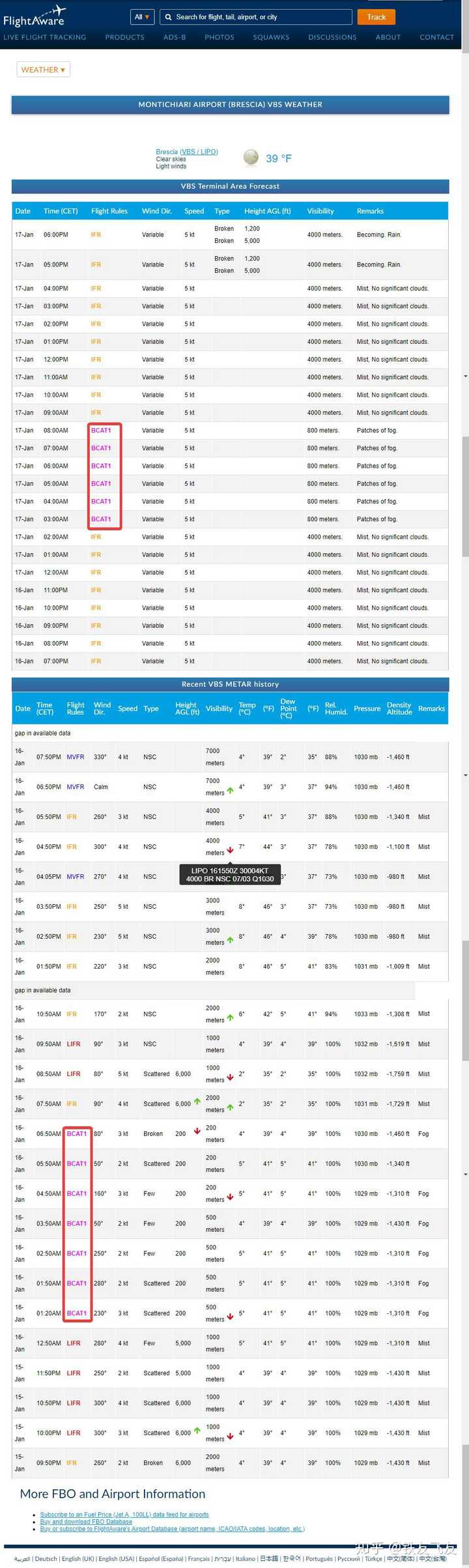The image size is (469, 1568).
Task: Click red down arrow in 04:50PM METAR row
Action: [x=230, y=851]
